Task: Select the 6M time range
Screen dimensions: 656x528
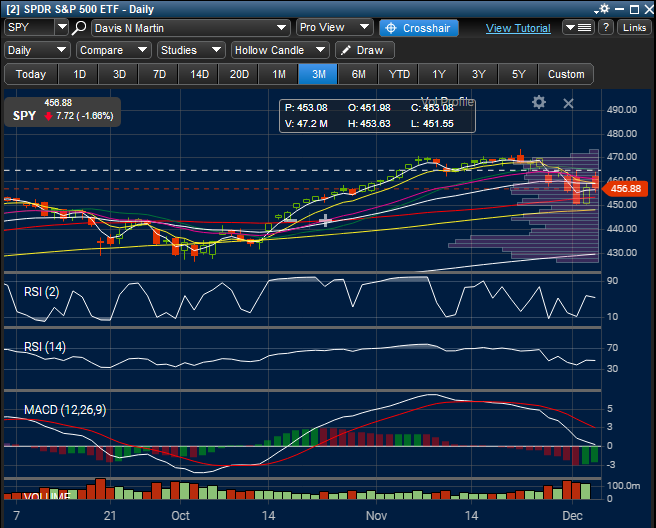Action: coord(359,74)
